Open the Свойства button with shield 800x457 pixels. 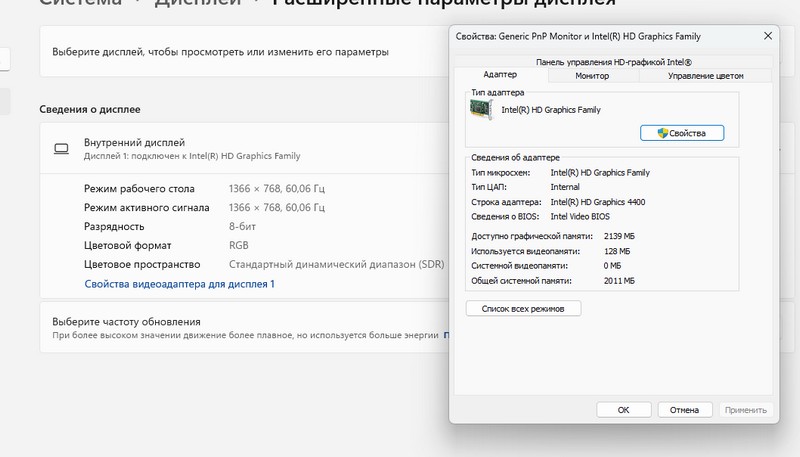coord(681,133)
